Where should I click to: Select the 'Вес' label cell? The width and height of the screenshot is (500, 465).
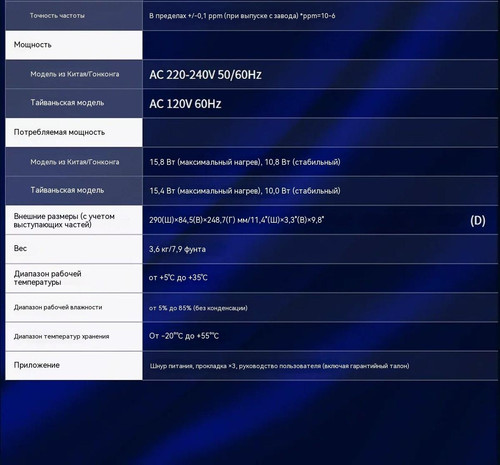click(74, 249)
